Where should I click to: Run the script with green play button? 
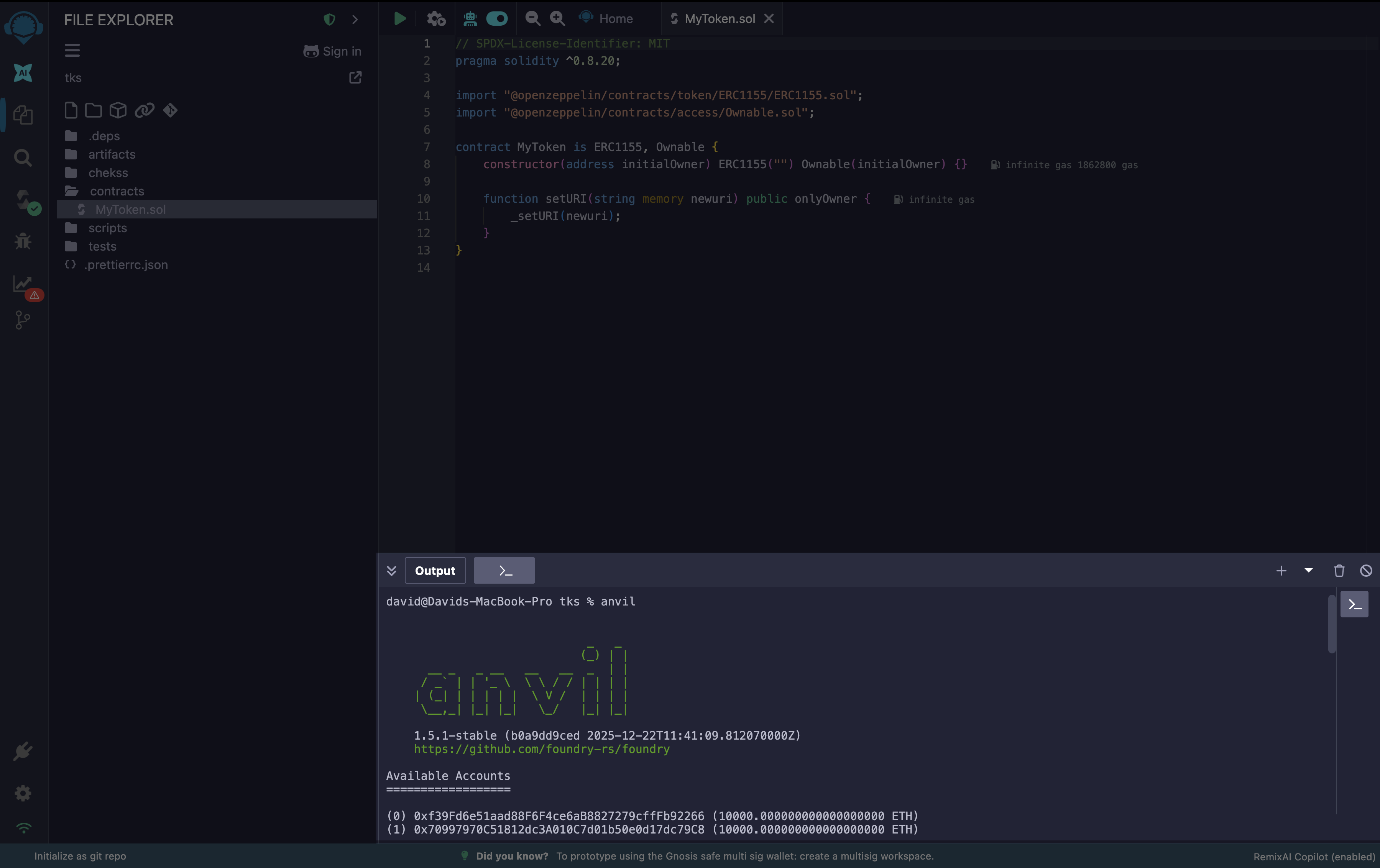(400, 19)
